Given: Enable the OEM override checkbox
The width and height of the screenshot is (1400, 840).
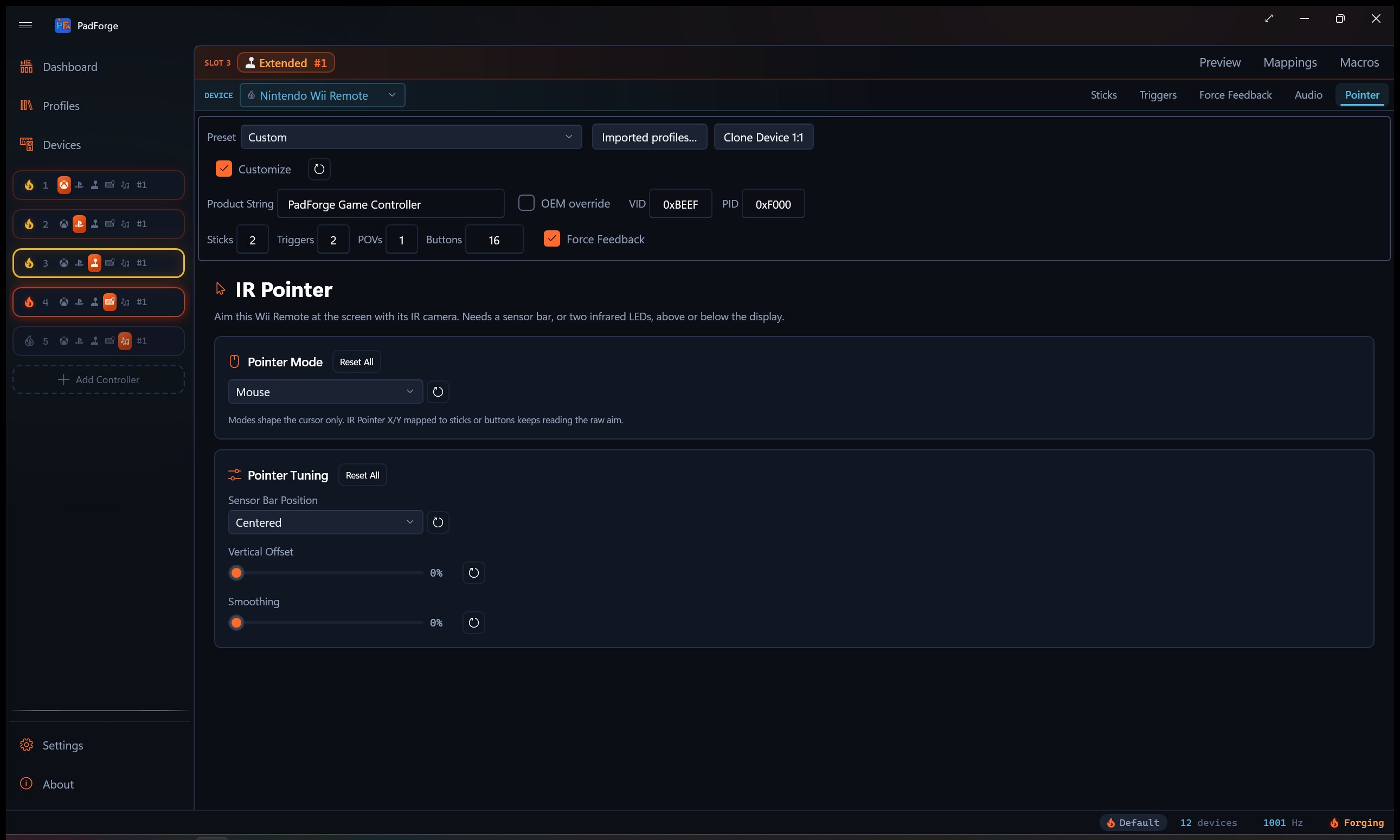Looking at the screenshot, I should pos(526,203).
